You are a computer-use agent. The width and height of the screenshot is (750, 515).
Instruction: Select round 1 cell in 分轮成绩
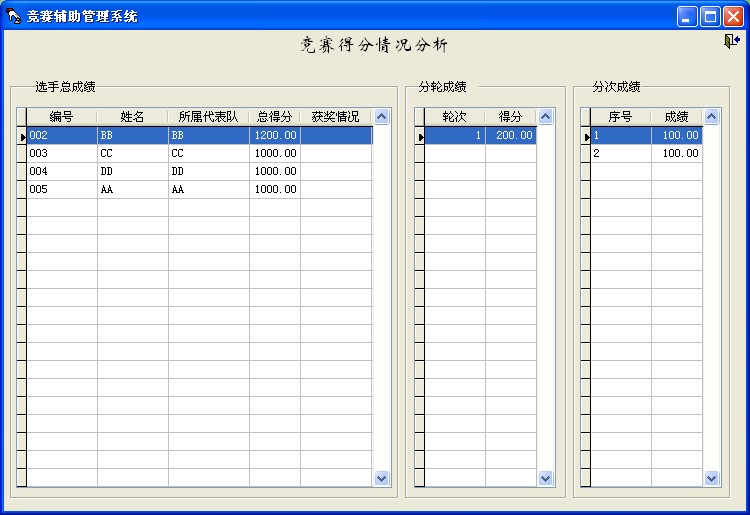[x=455, y=135]
